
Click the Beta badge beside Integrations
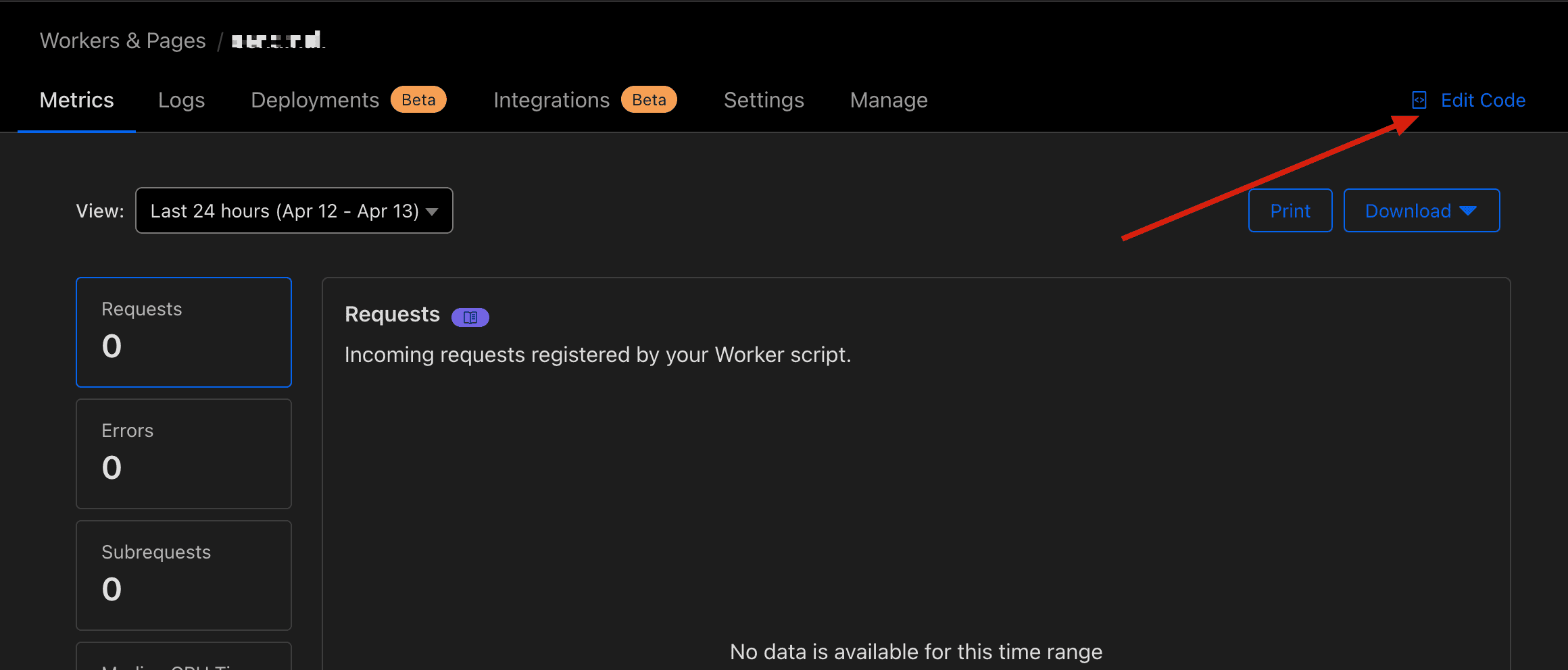[x=649, y=100]
